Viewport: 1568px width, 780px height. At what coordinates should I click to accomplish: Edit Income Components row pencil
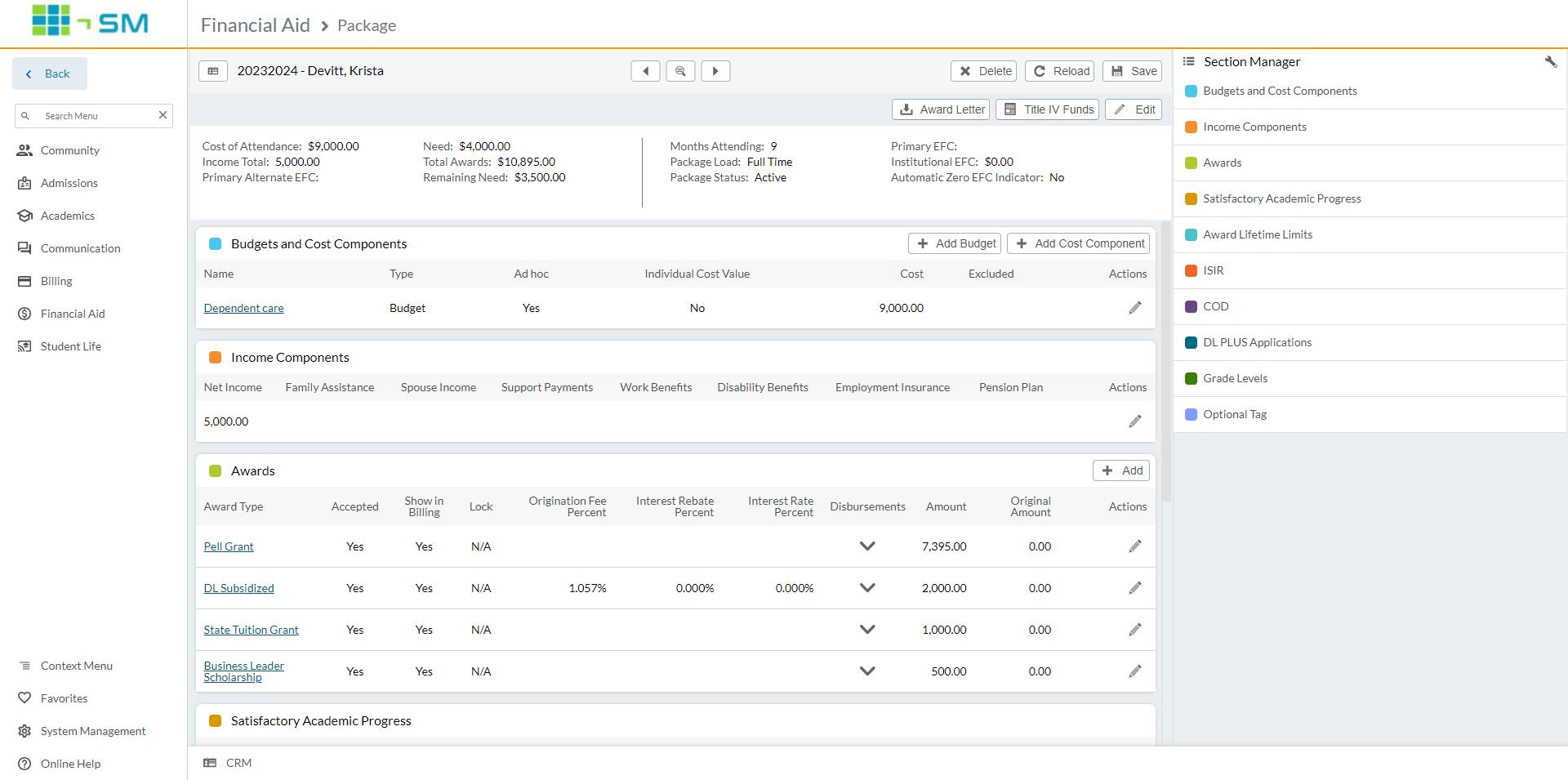click(1135, 421)
